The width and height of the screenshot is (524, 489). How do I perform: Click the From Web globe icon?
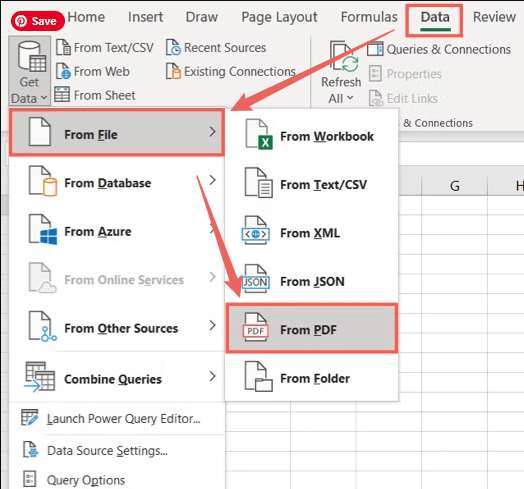click(63, 71)
